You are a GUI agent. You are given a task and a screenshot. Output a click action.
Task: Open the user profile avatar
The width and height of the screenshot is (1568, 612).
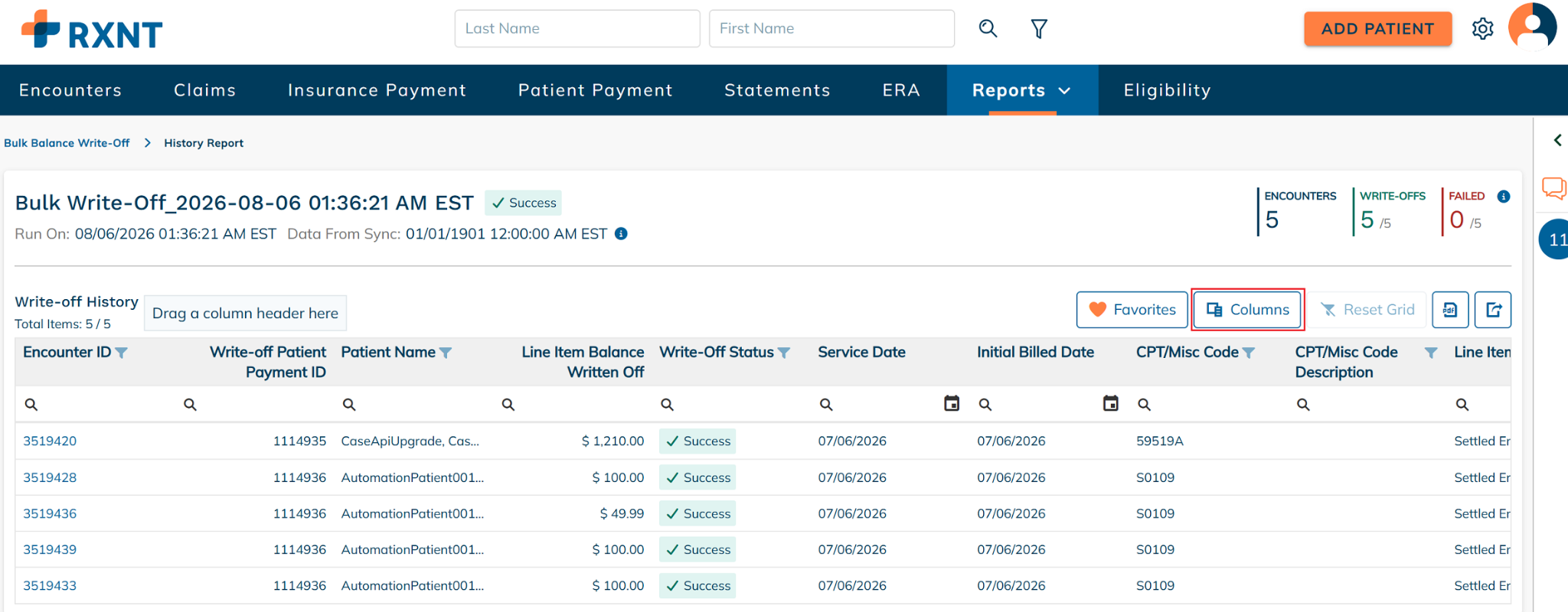(1532, 27)
